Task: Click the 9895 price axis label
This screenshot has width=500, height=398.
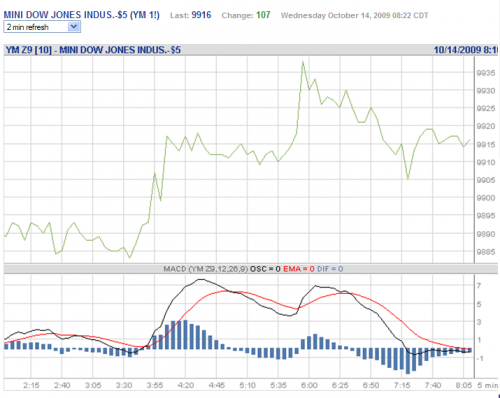Action: coord(486,216)
